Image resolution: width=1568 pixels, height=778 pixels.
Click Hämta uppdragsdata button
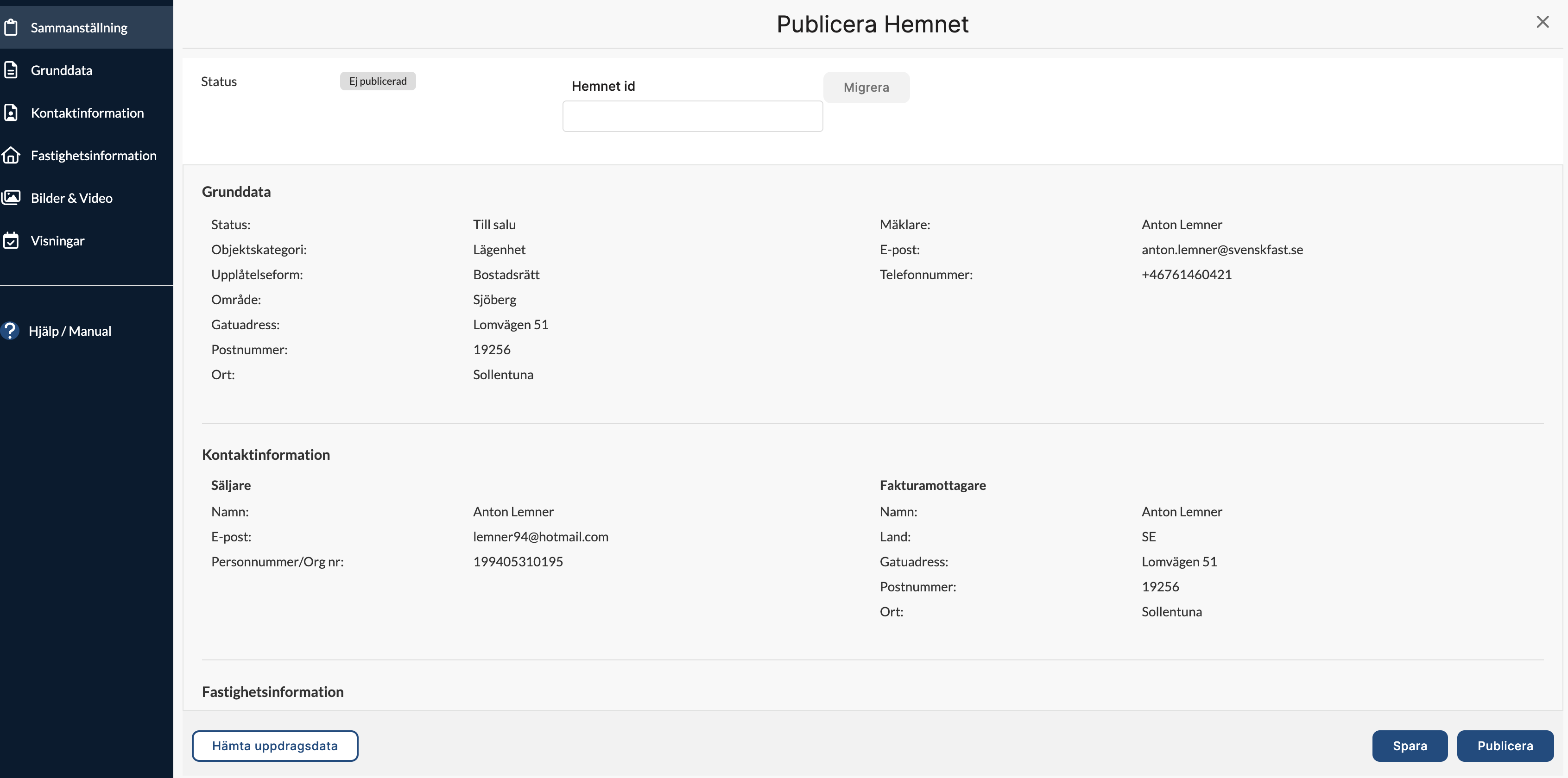[274, 745]
